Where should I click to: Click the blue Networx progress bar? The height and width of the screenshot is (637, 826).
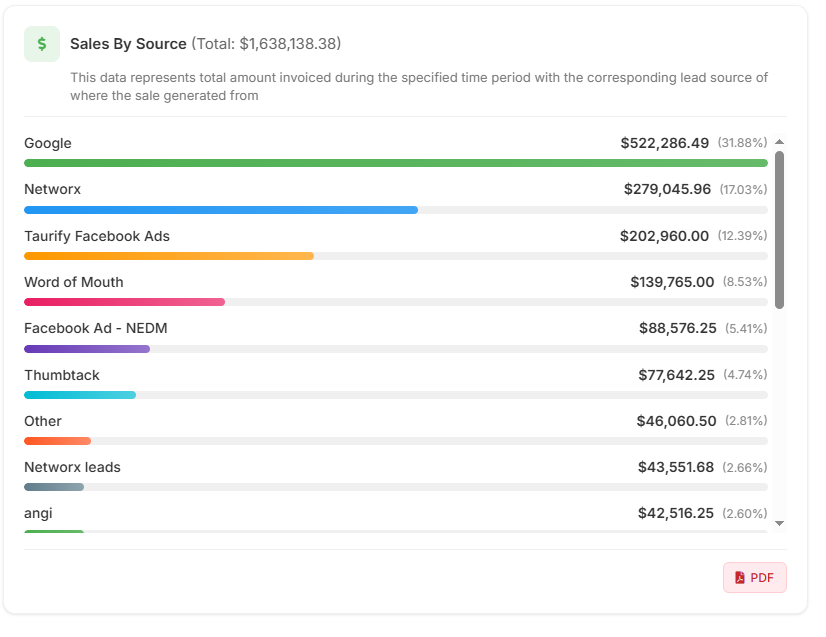point(220,210)
